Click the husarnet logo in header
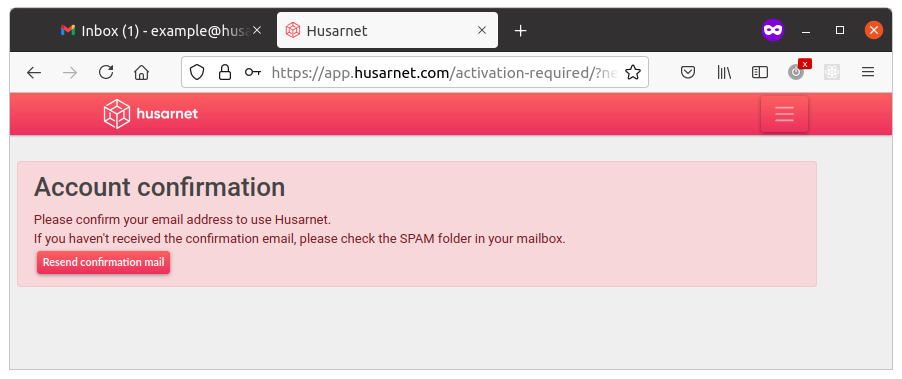This screenshot has width=902, height=379. coord(151,114)
